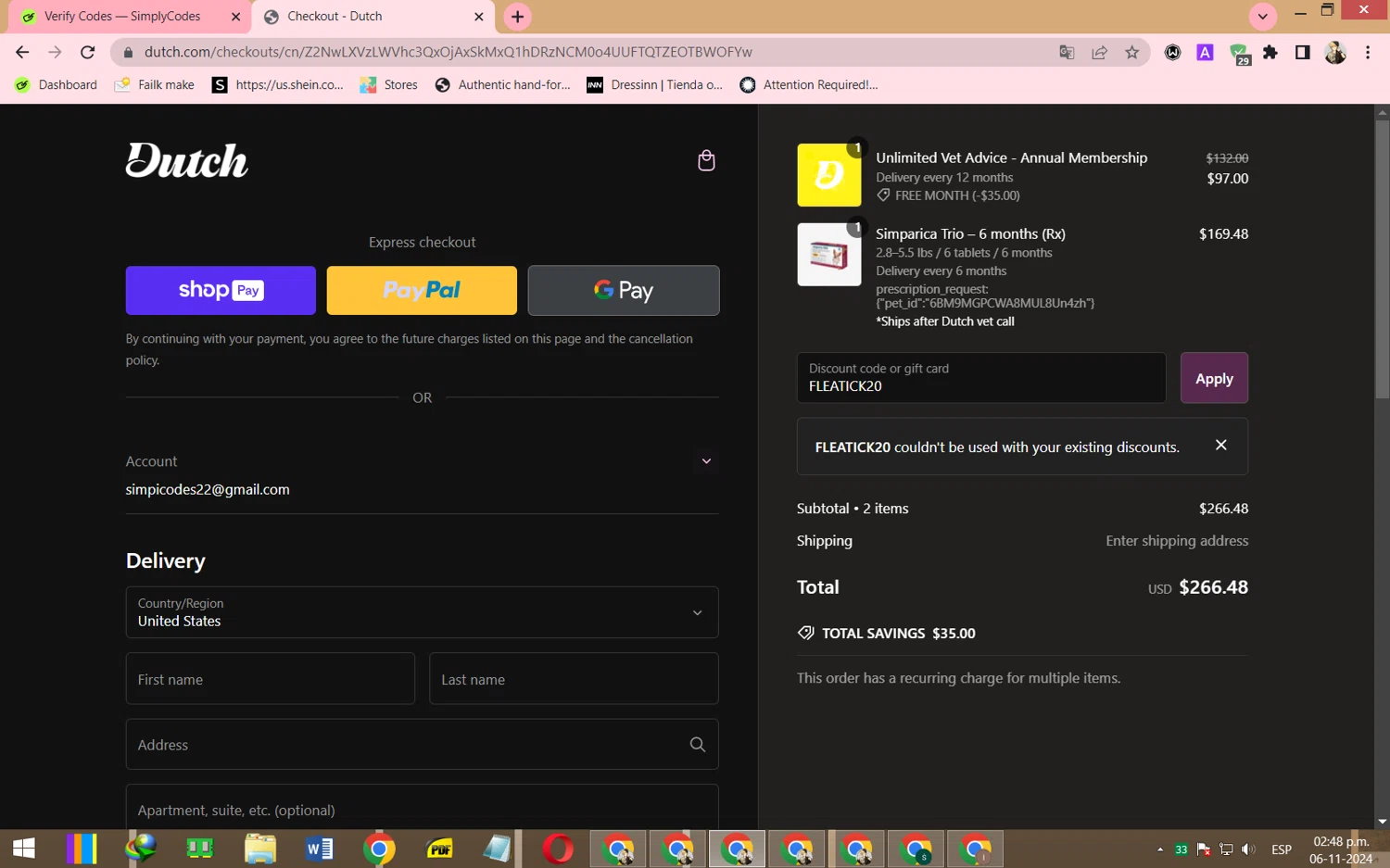Click the account email simpicodes22@gmail.com
This screenshot has width=1390, height=868.
(x=208, y=489)
